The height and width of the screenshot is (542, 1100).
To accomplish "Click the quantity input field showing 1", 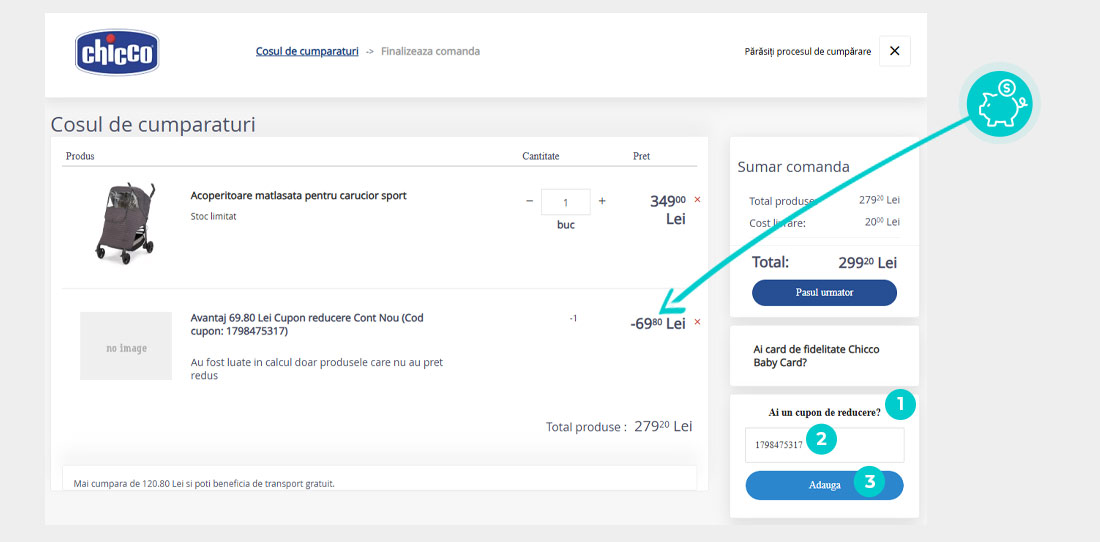I will click(565, 202).
